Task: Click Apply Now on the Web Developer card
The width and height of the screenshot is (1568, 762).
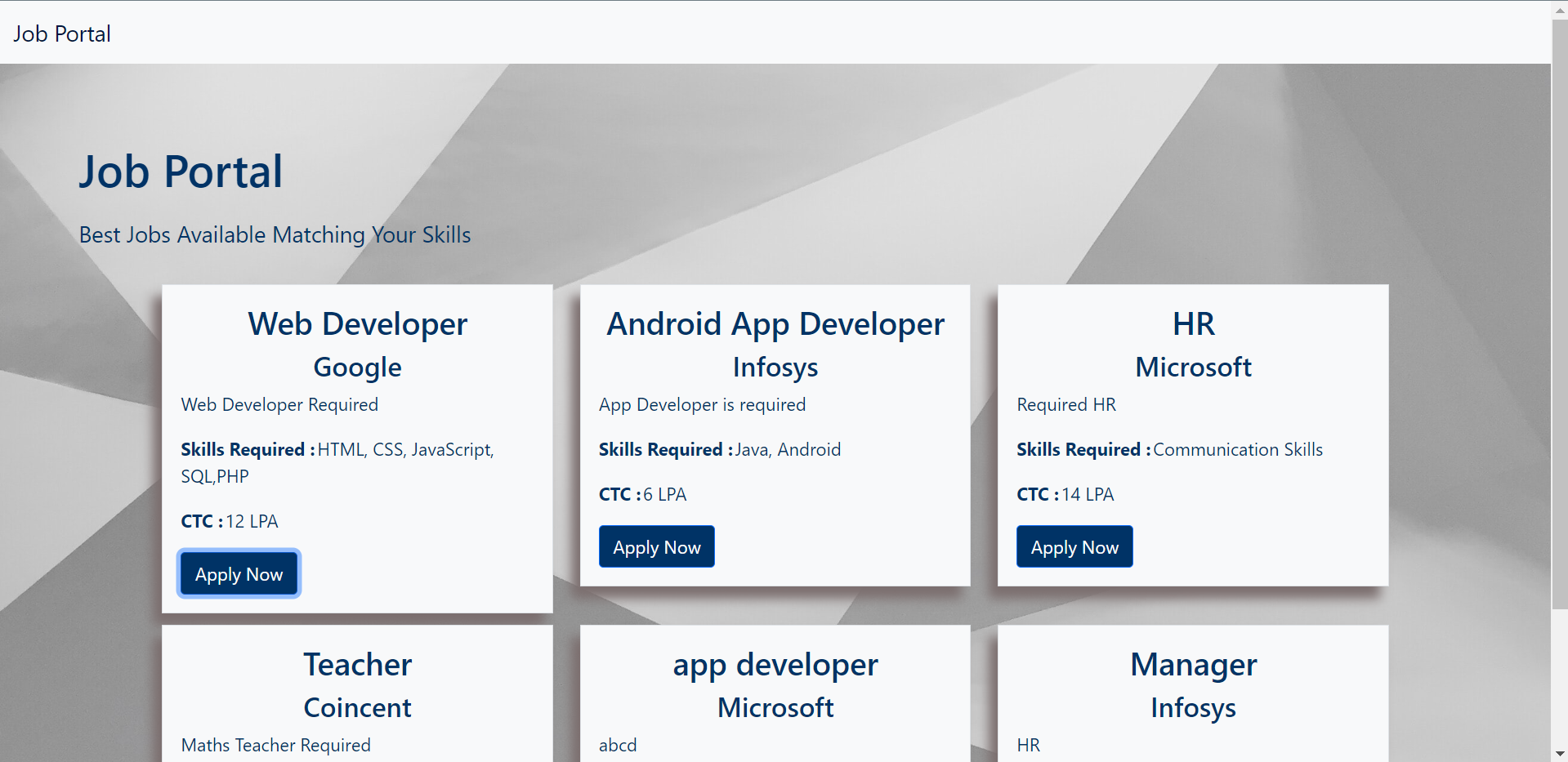Action: pyautogui.click(x=238, y=573)
